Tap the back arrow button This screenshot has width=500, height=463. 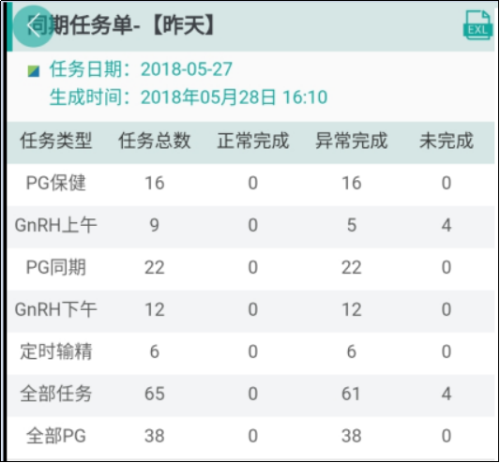pos(33,26)
